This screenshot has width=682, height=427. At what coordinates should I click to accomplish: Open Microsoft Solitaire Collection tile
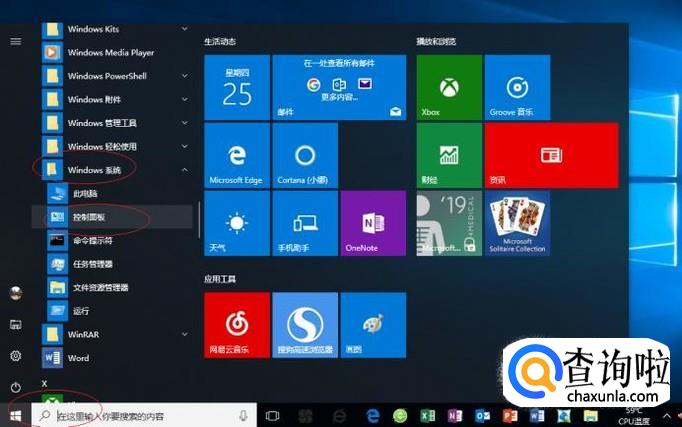click(x=517, y=223)
